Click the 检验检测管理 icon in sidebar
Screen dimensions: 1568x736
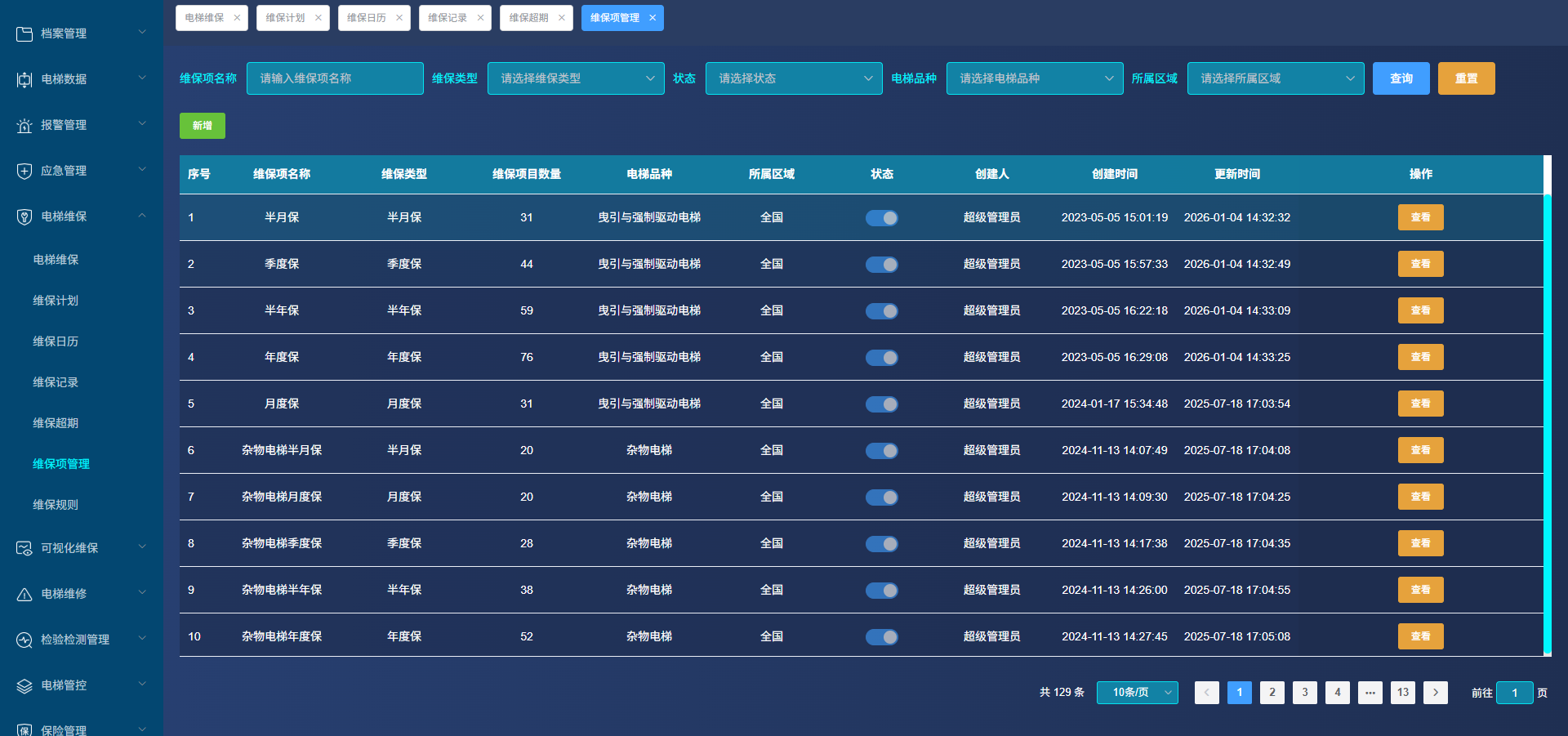coord(24,640)
